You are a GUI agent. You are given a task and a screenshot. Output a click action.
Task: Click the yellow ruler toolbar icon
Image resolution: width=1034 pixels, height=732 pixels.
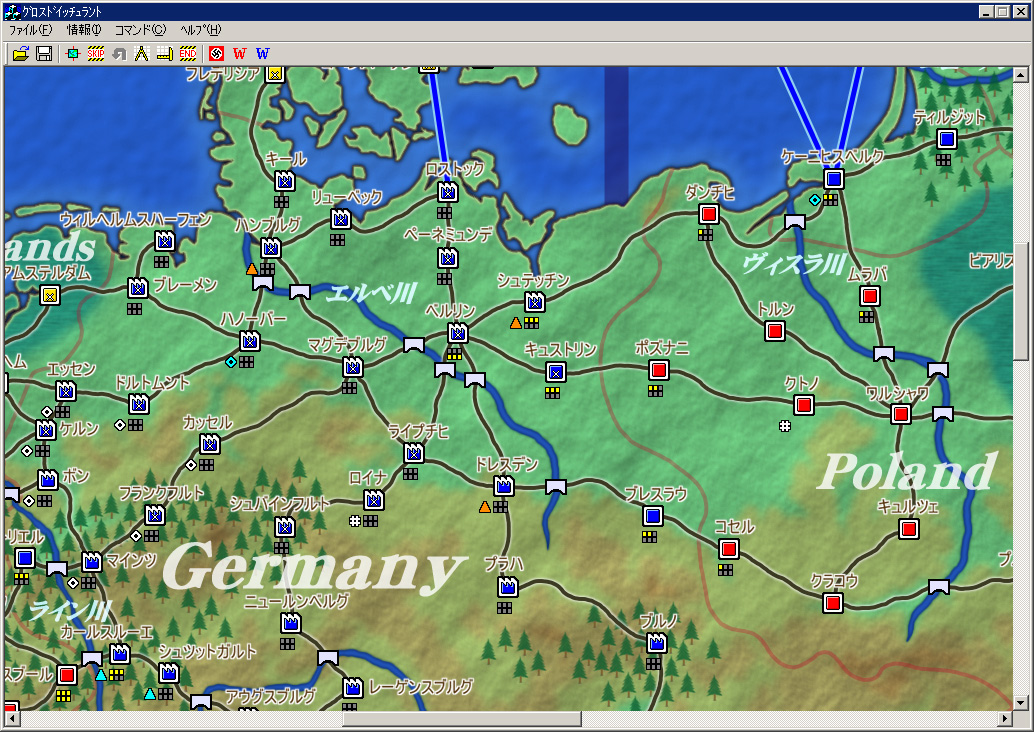point(164,53)
